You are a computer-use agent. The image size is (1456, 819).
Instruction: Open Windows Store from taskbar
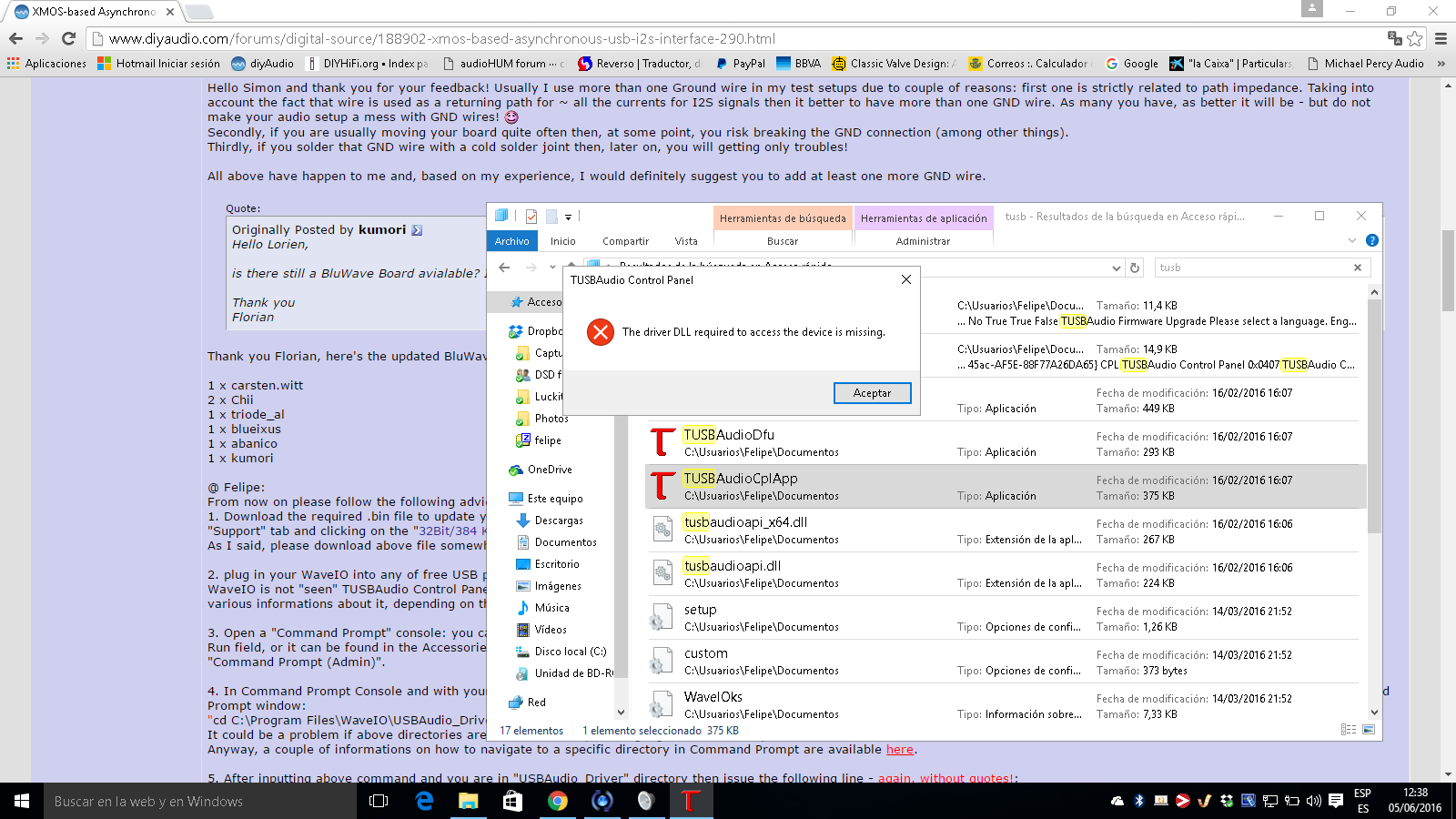[x=512, y=801]
